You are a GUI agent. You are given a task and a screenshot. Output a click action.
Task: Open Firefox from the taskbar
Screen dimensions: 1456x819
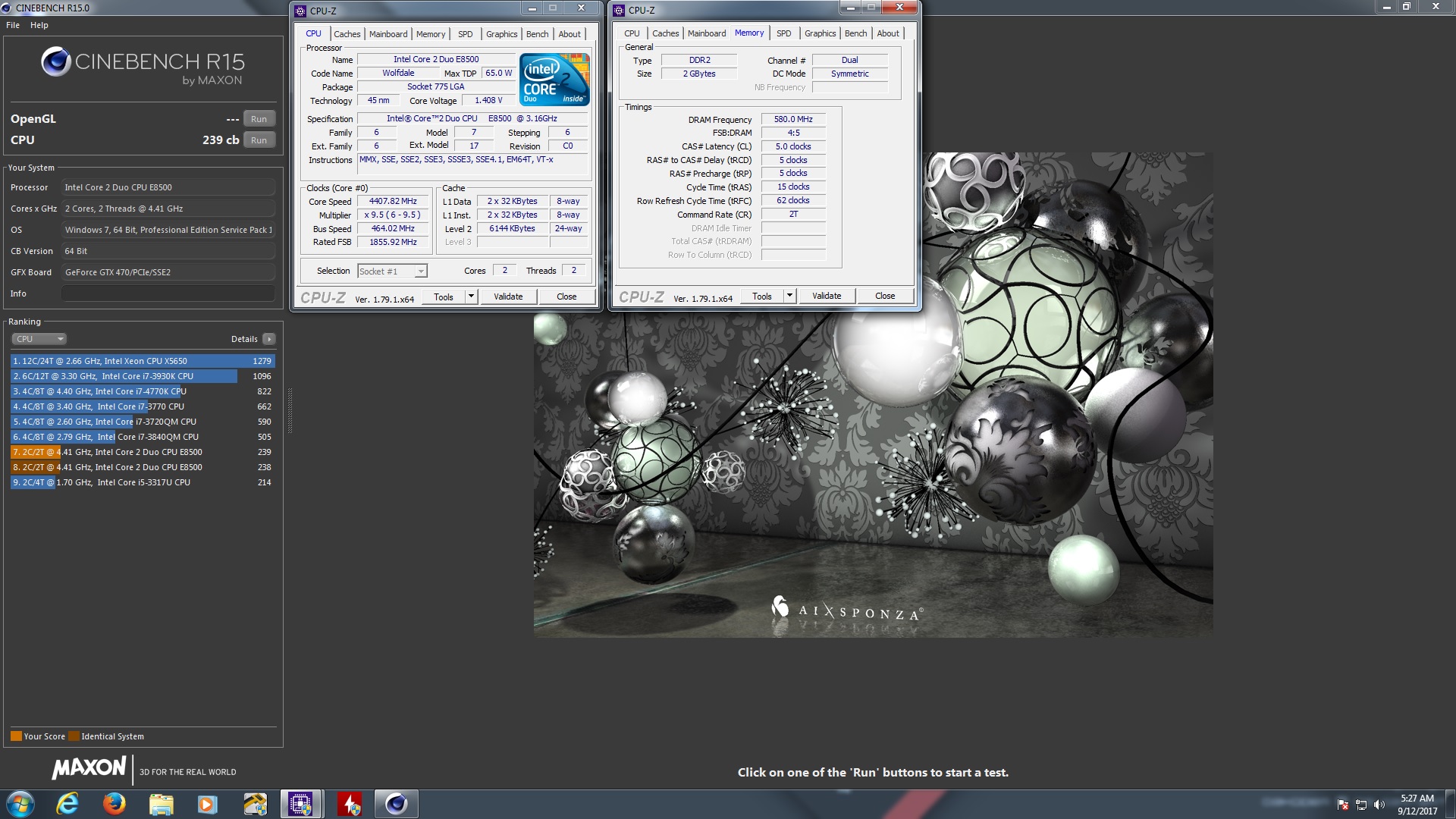(x=115, y=804)
